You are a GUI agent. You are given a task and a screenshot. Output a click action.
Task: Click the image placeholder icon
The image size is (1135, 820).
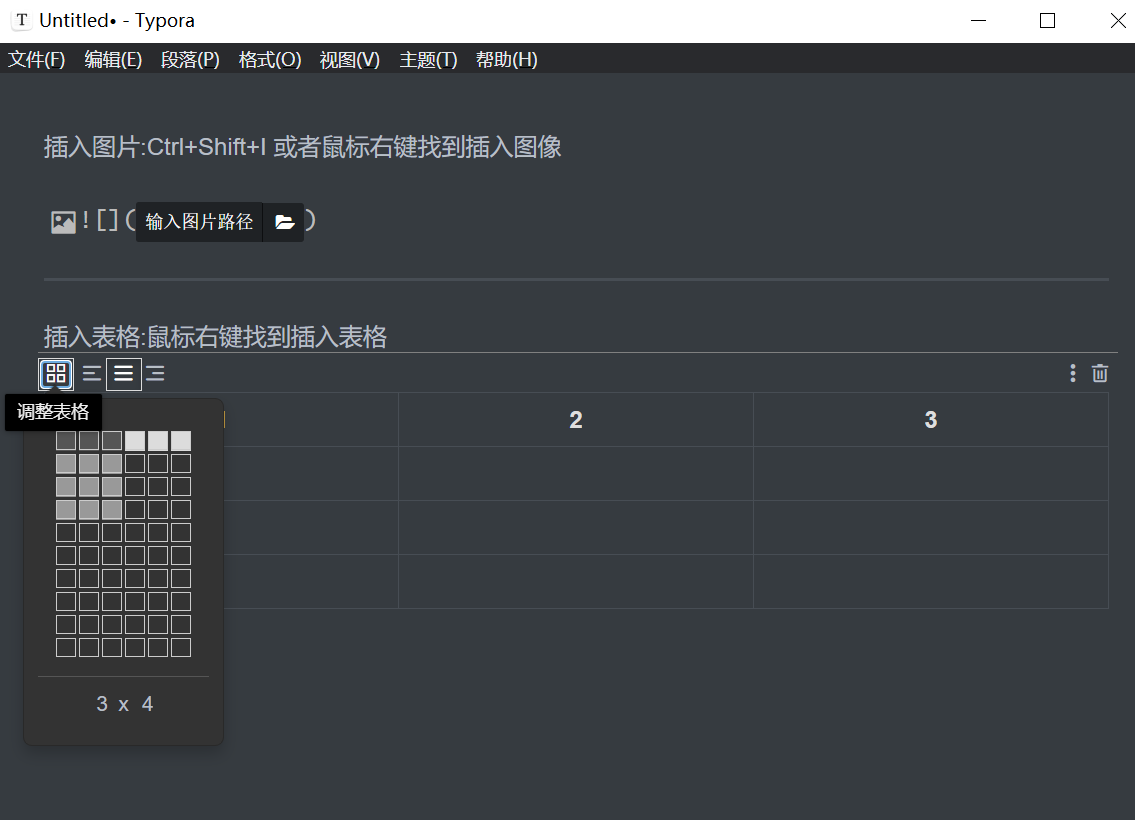[x=64, y=222]
